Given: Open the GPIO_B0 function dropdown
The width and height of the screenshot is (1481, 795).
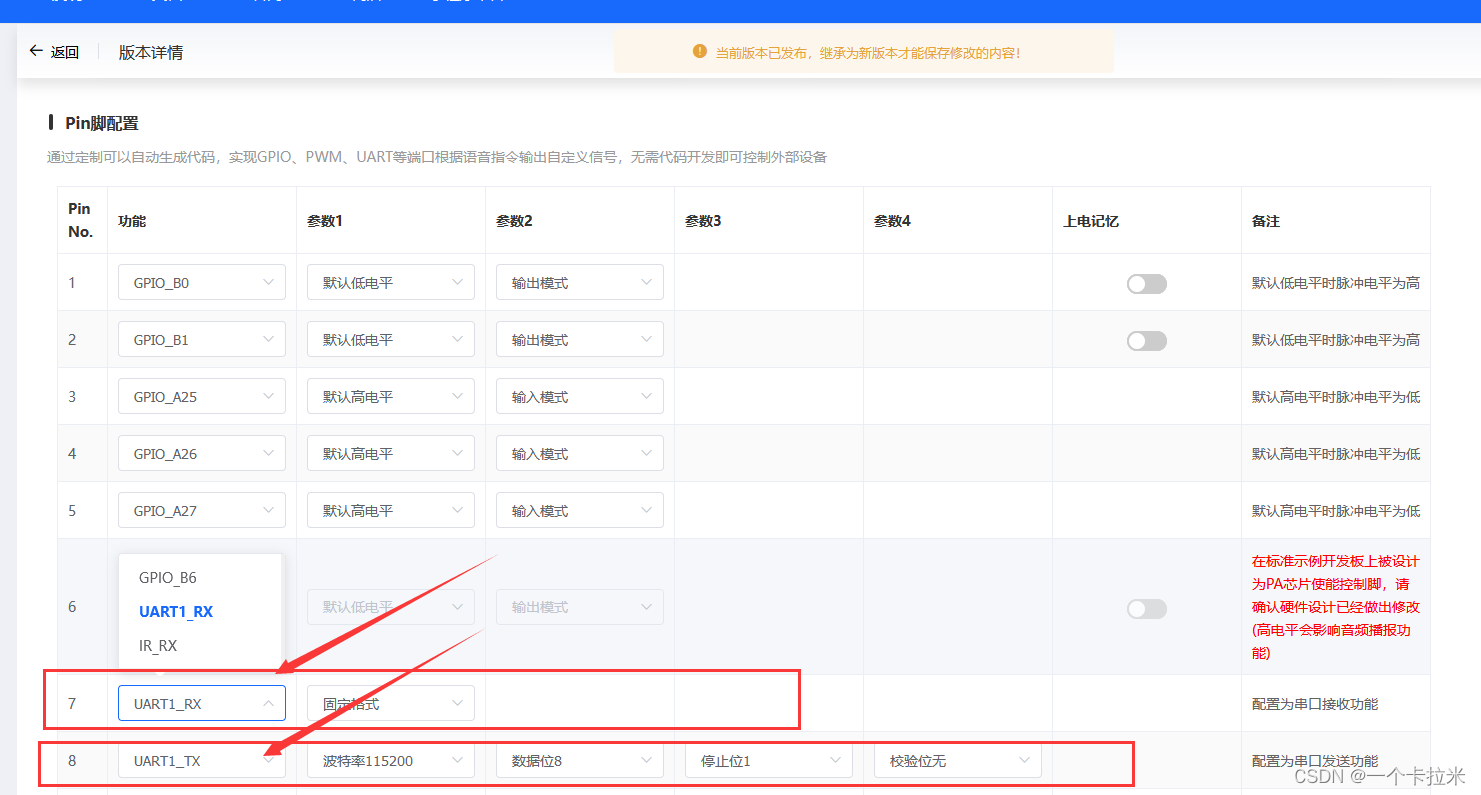Looking at the screenshot, I should point(201,282).
